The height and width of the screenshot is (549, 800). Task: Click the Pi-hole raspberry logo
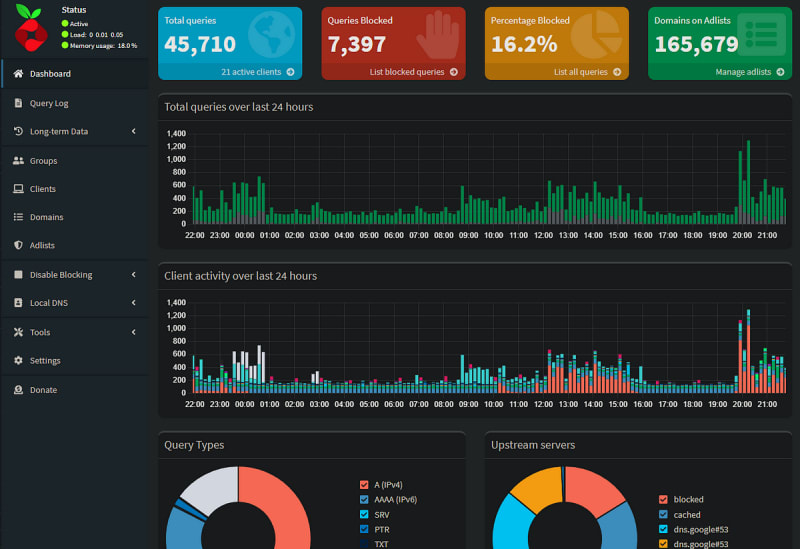pos(30,27)
